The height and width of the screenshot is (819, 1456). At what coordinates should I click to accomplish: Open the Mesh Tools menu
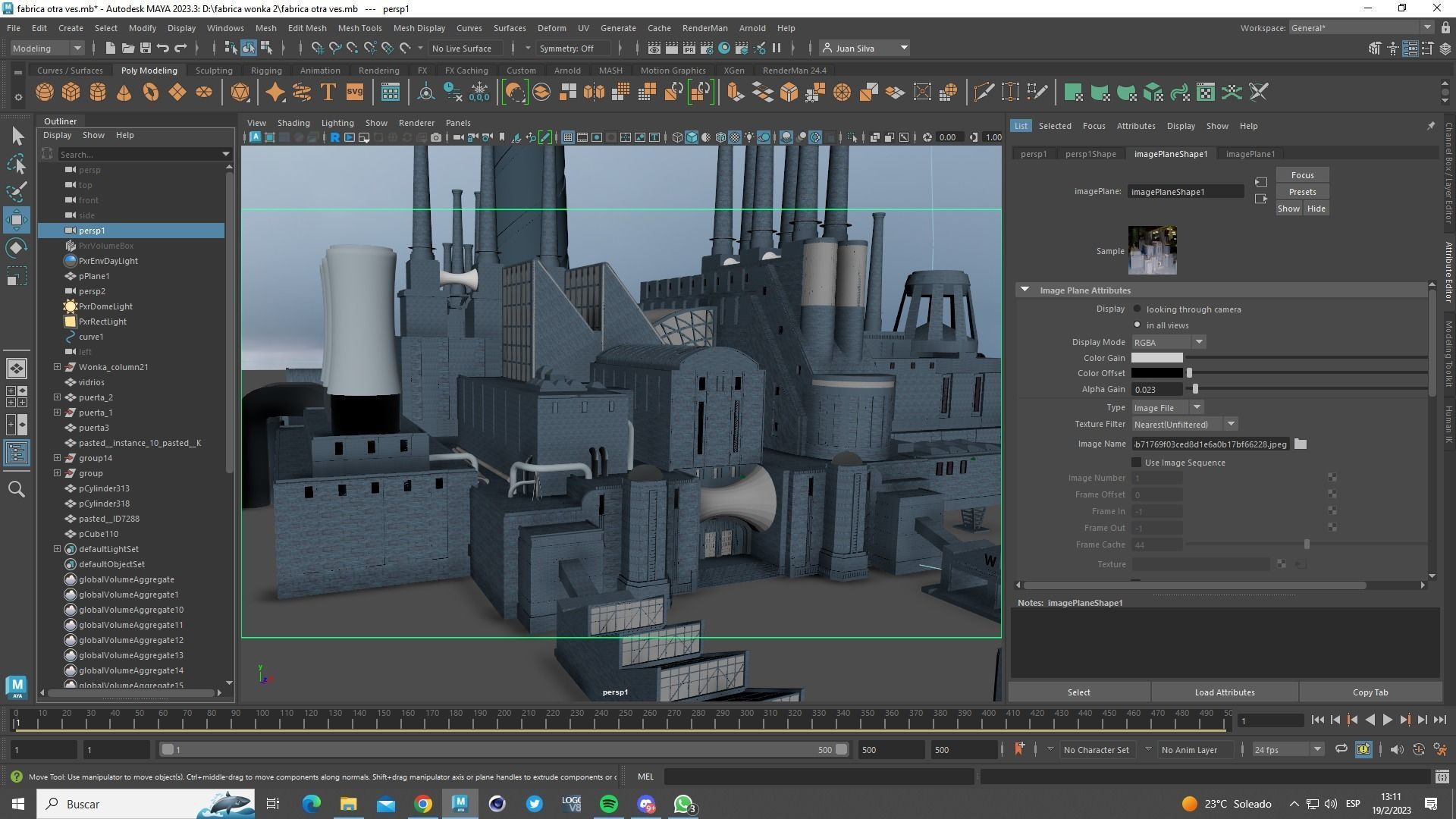click(x=359, y=28)
